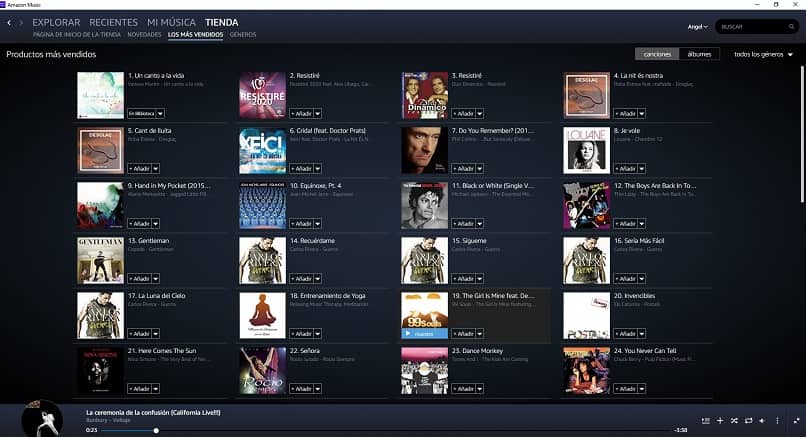Click the plus add-to-library icon in player bar
806x437 pixels.
coord(720,421)
